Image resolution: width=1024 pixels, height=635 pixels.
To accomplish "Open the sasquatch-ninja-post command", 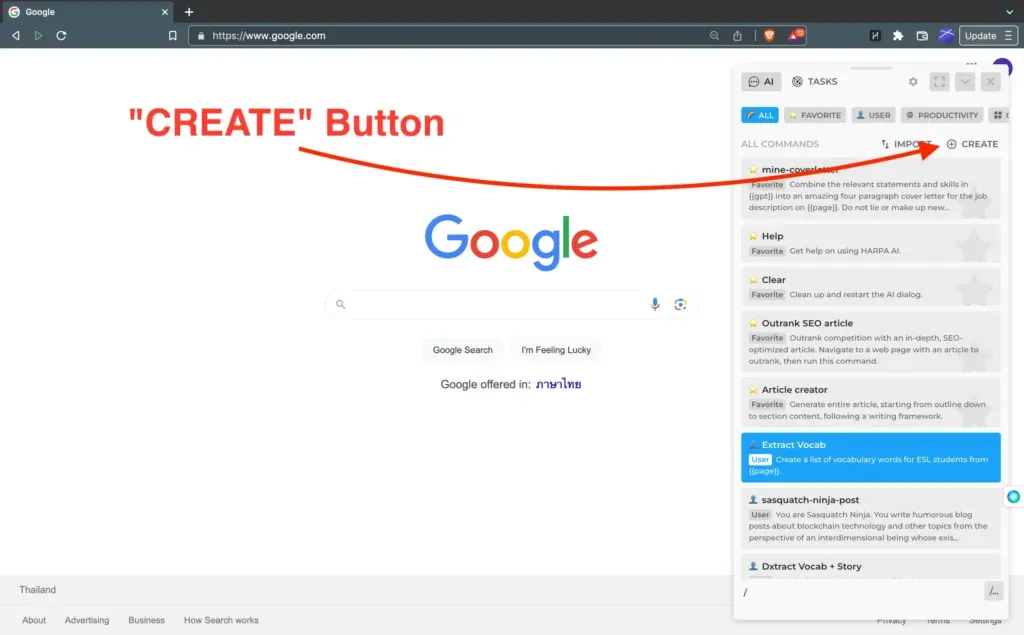I will click(871, 518).
